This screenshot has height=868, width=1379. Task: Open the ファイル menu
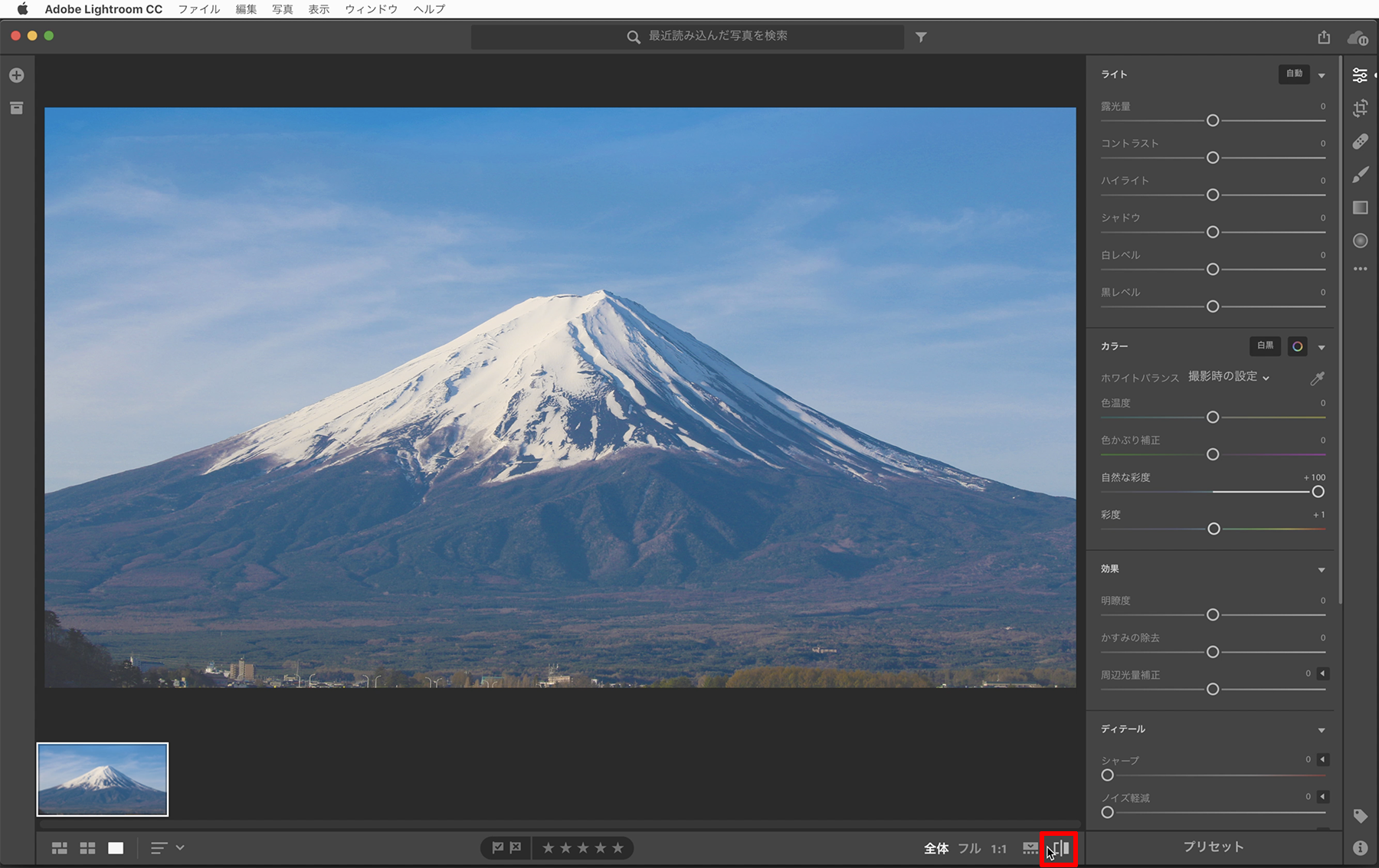pyautogui.click(x=199, y=9)
